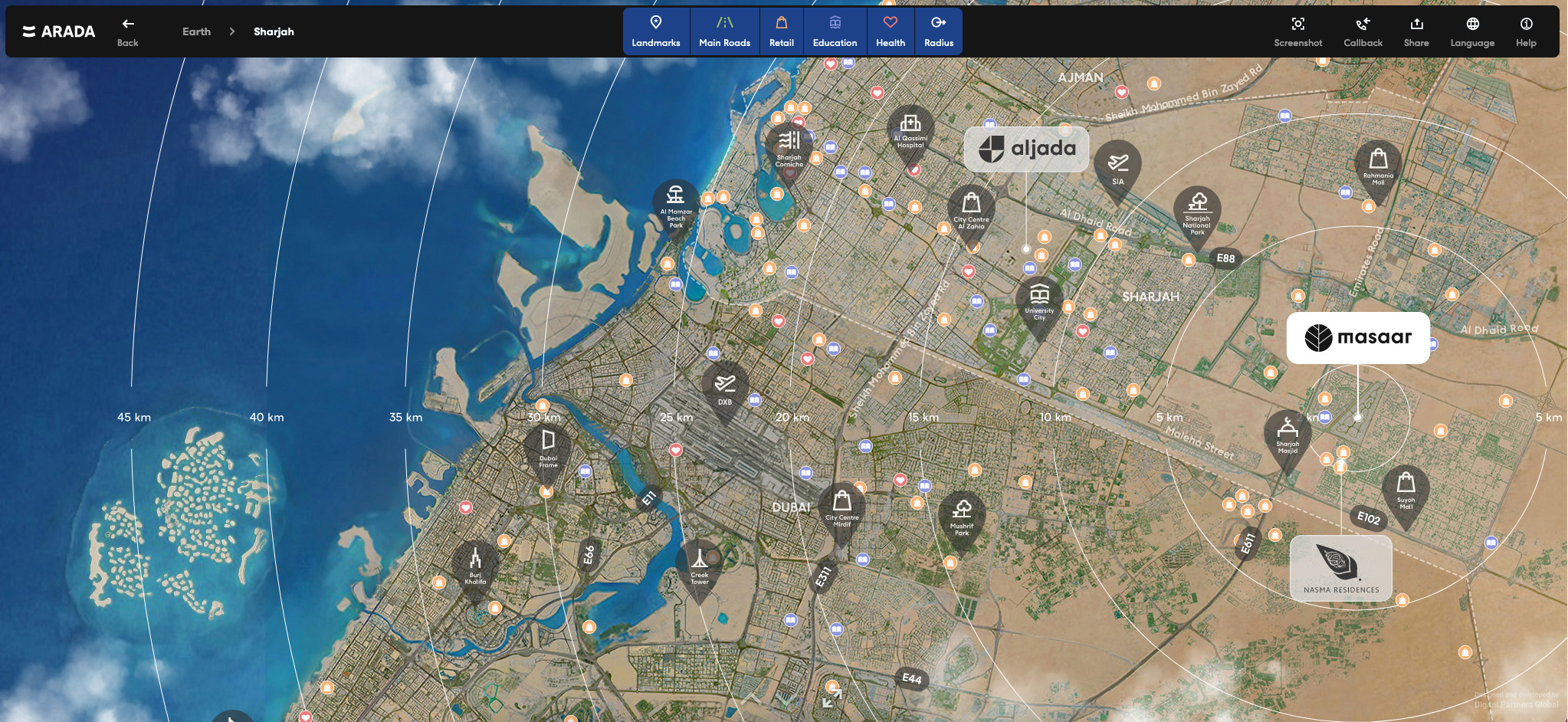Click the E66 road badge
1568x722 pixels.
point(589,554)
